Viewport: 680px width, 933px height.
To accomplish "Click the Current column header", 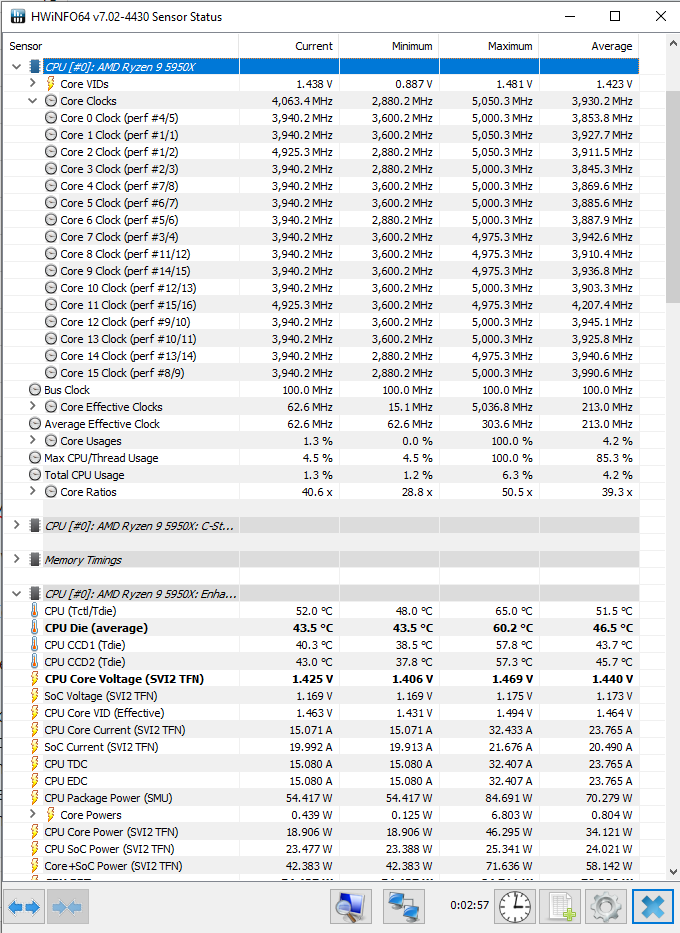I will tap(313, 46).
